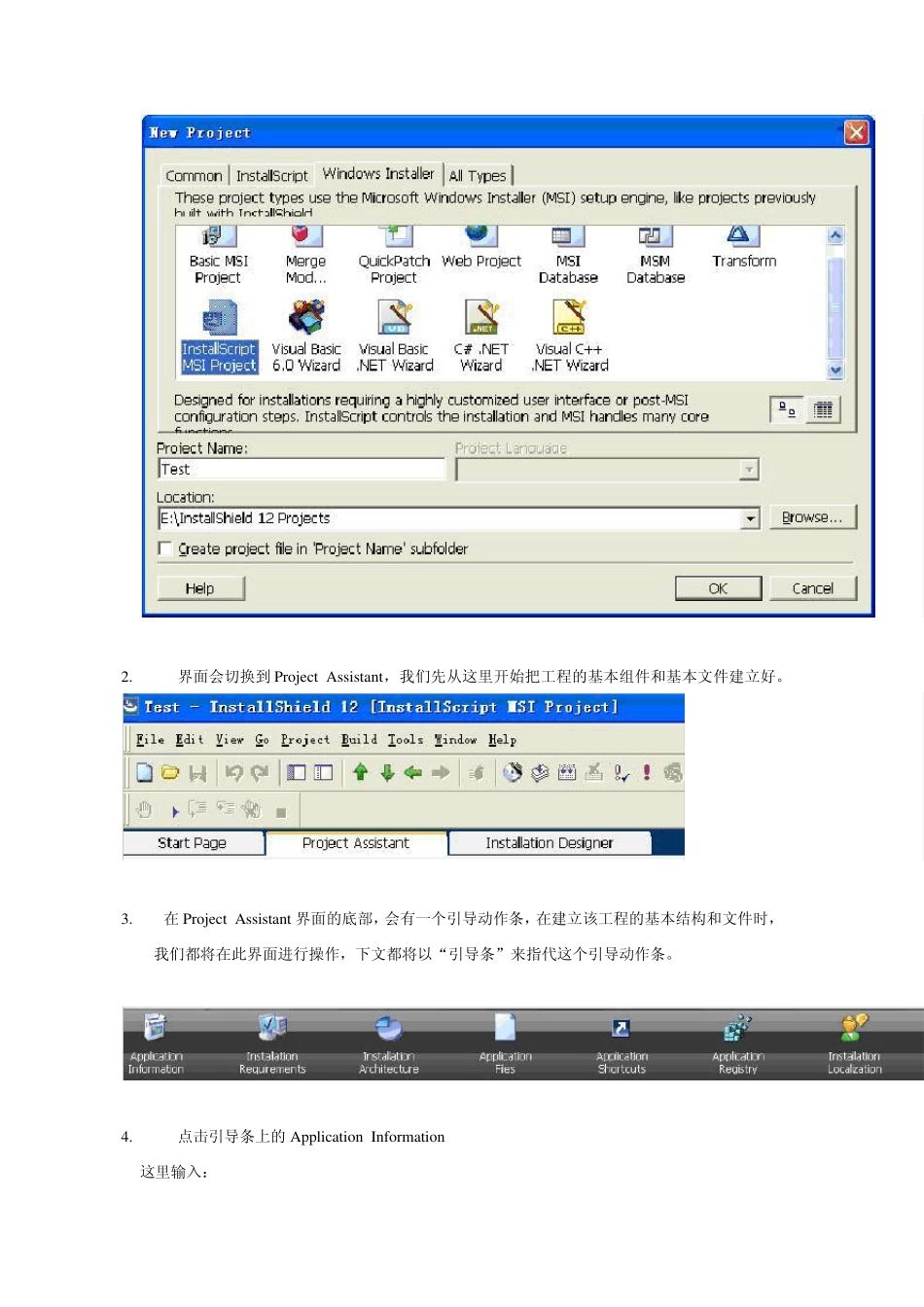Open the Build menu

point(359,740)
